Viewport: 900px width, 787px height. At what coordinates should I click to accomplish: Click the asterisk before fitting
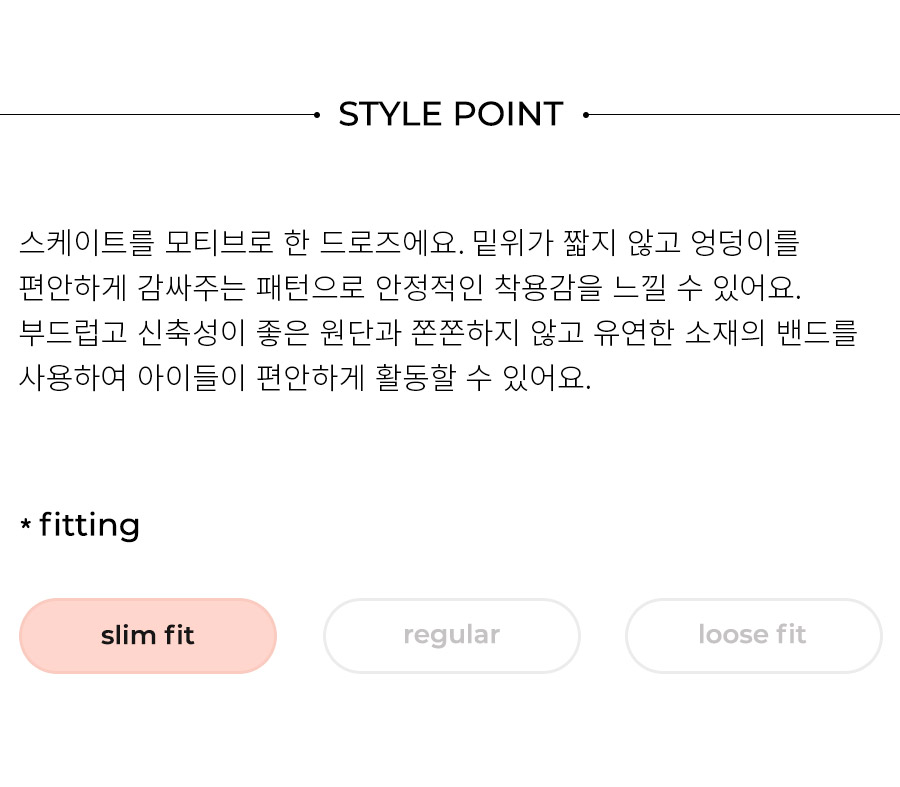coord(25,524)
